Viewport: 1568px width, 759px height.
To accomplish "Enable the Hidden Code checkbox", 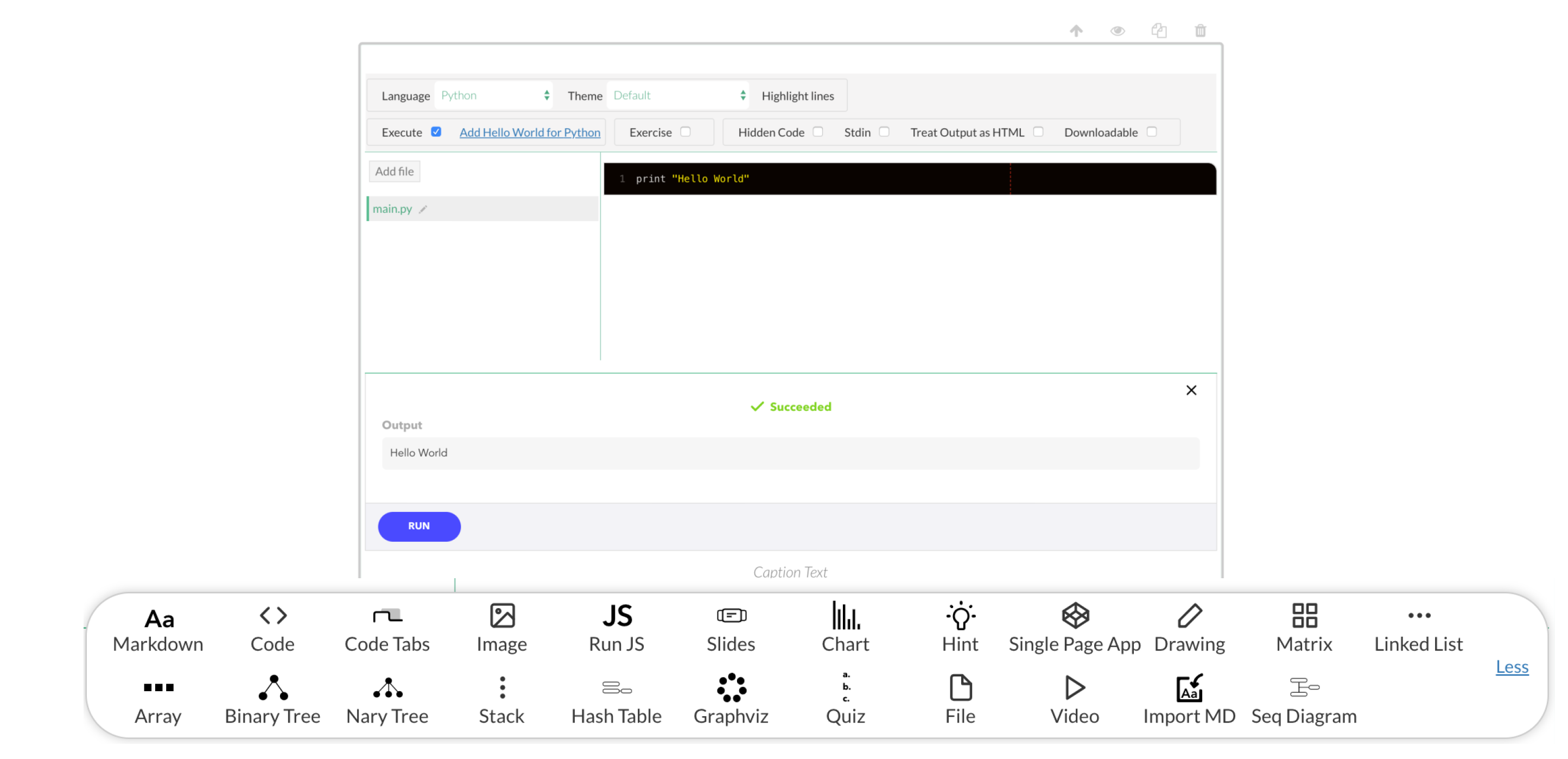I will (x=817, y=132).
